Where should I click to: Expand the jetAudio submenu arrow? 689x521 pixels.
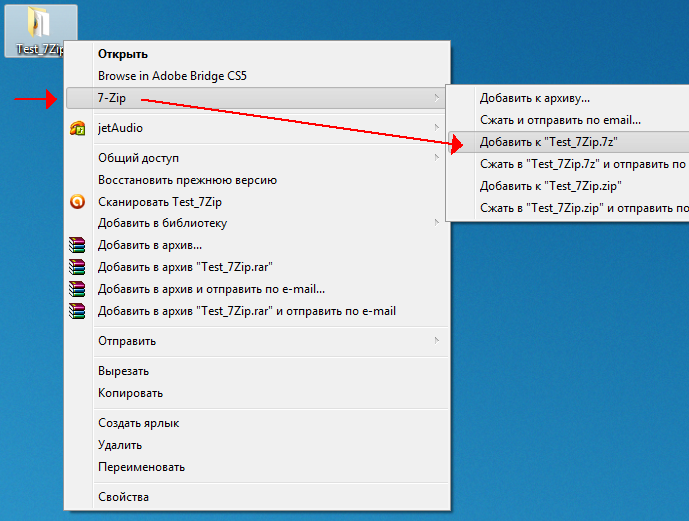436,128
